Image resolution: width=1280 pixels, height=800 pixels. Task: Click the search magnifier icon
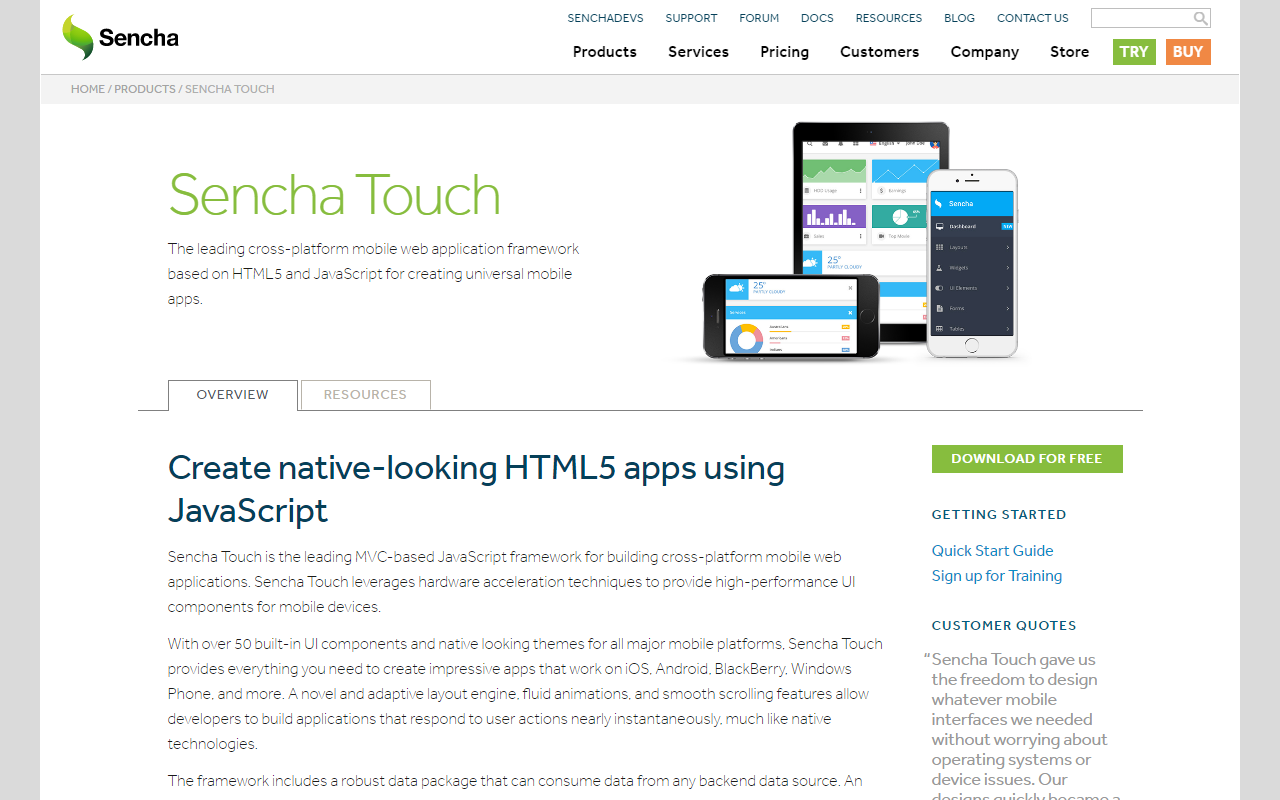1200,18
